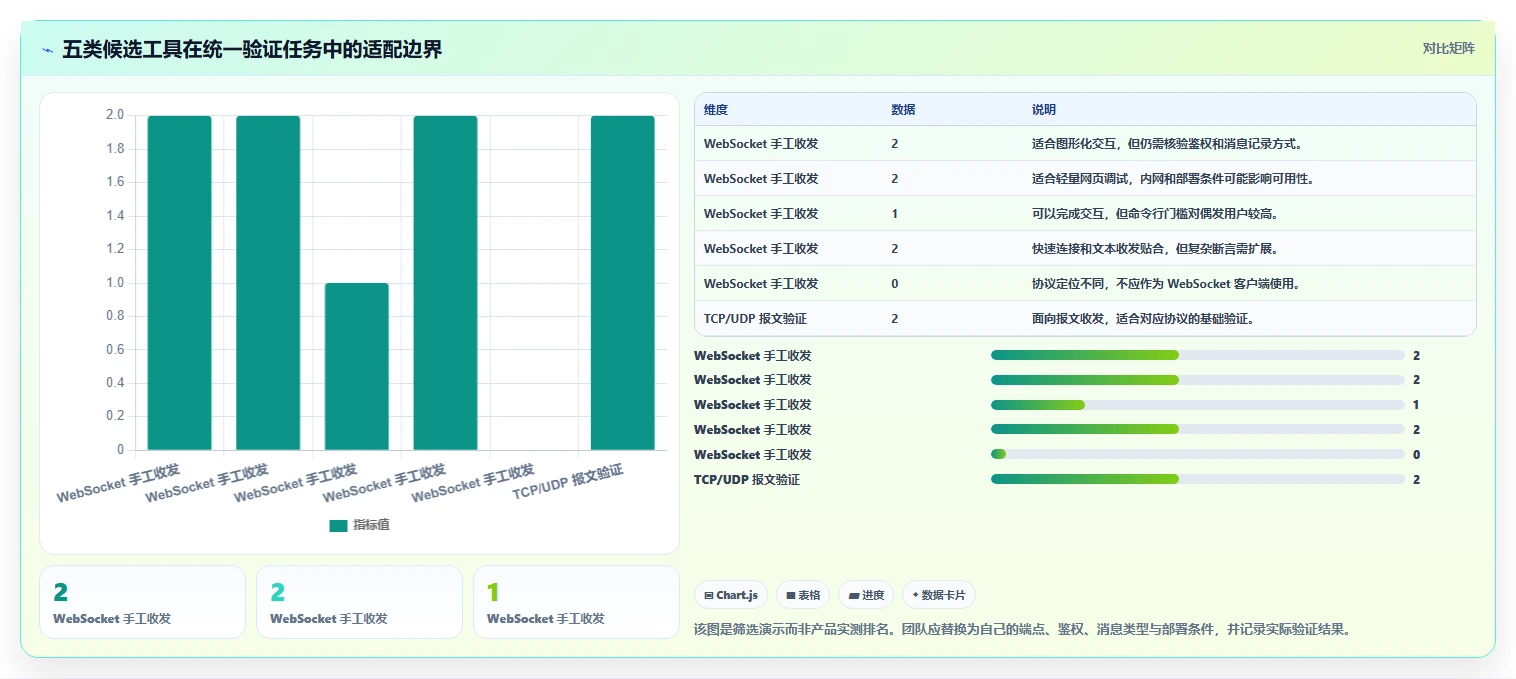The height and width of the screenshot is (679, 1516).
Task: Click the stat card showing green value 1
Action: [576, 602]
